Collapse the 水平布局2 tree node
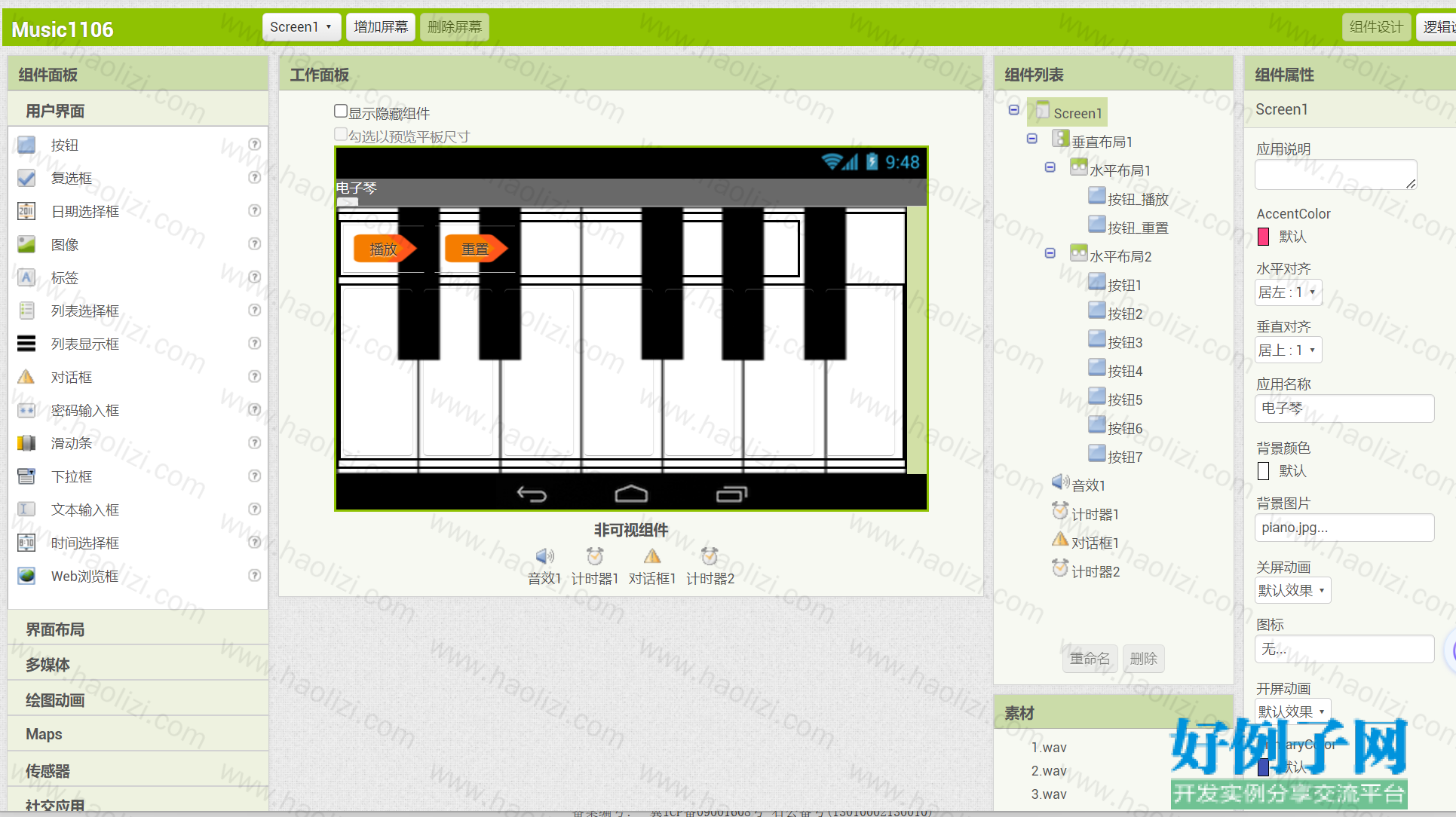 point(1050,253)
